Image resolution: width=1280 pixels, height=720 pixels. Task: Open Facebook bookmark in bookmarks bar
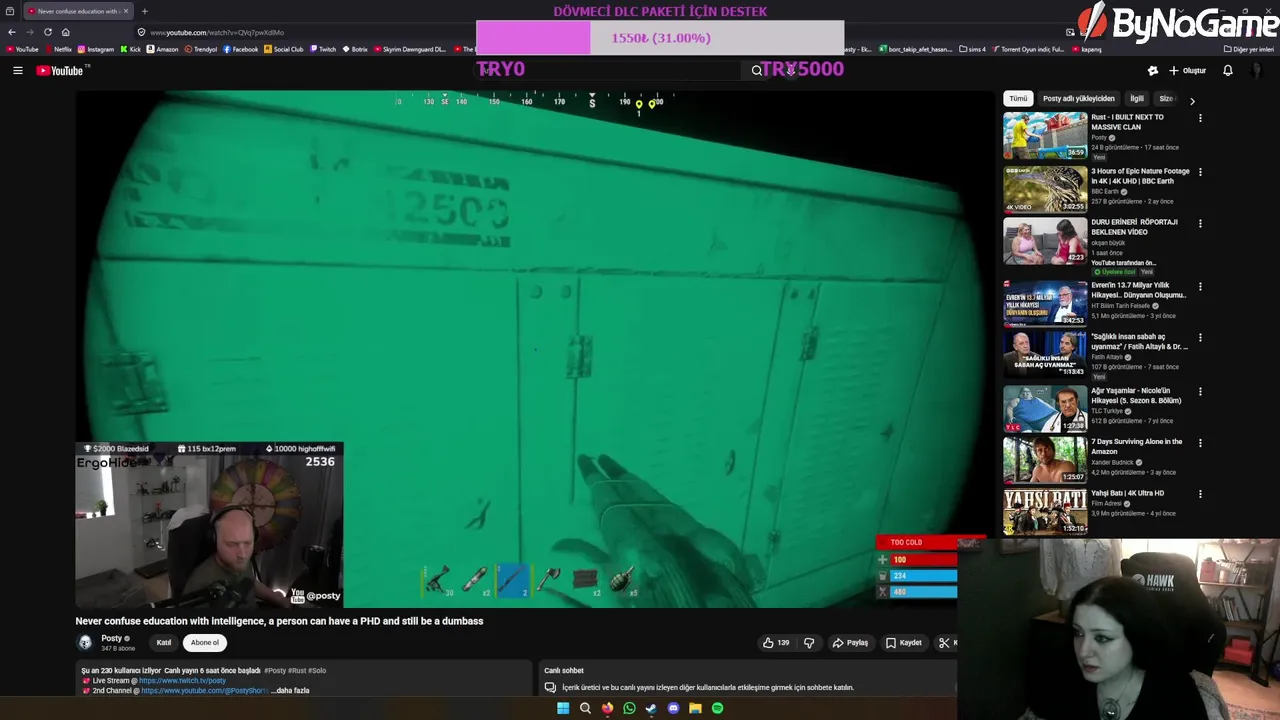click(241, 49)
